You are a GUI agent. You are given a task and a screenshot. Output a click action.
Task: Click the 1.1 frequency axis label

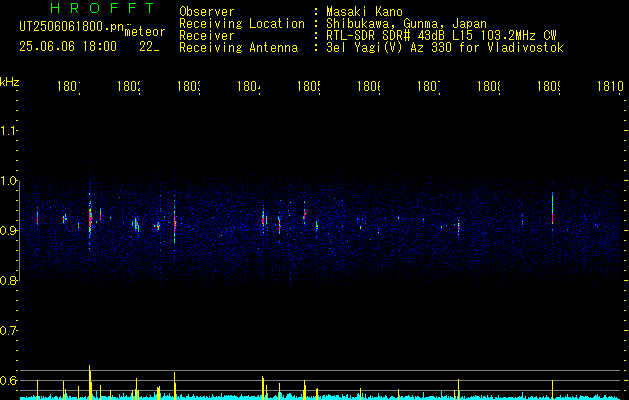click(x=9, y=130)
